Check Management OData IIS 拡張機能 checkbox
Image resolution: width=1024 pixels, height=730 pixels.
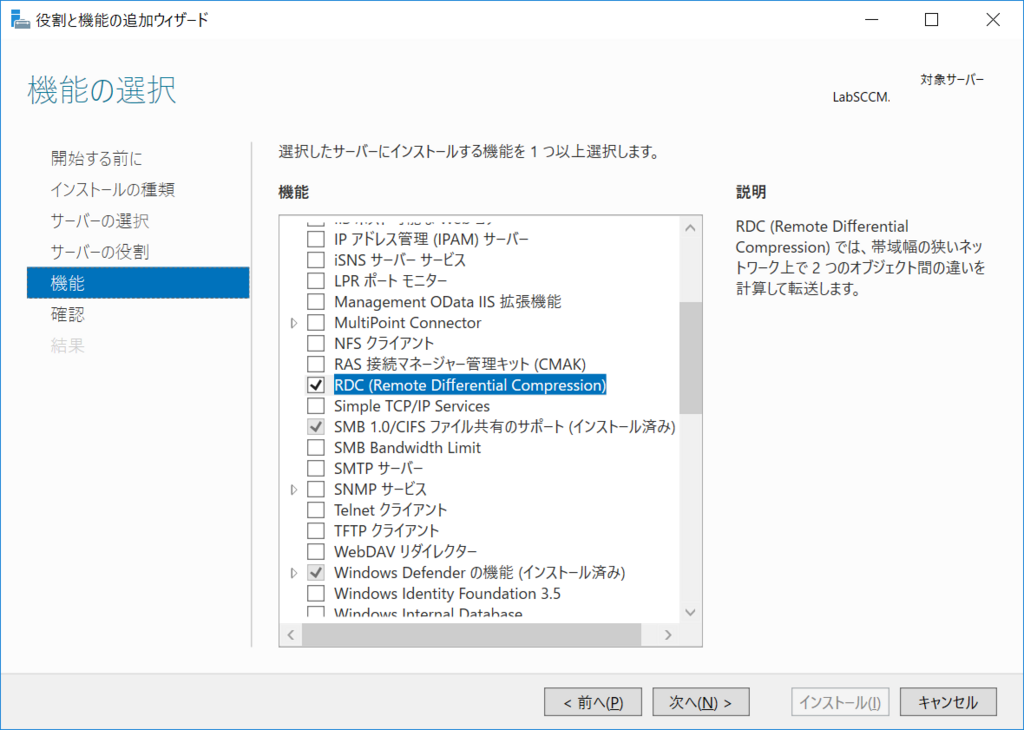pos(316,302)
